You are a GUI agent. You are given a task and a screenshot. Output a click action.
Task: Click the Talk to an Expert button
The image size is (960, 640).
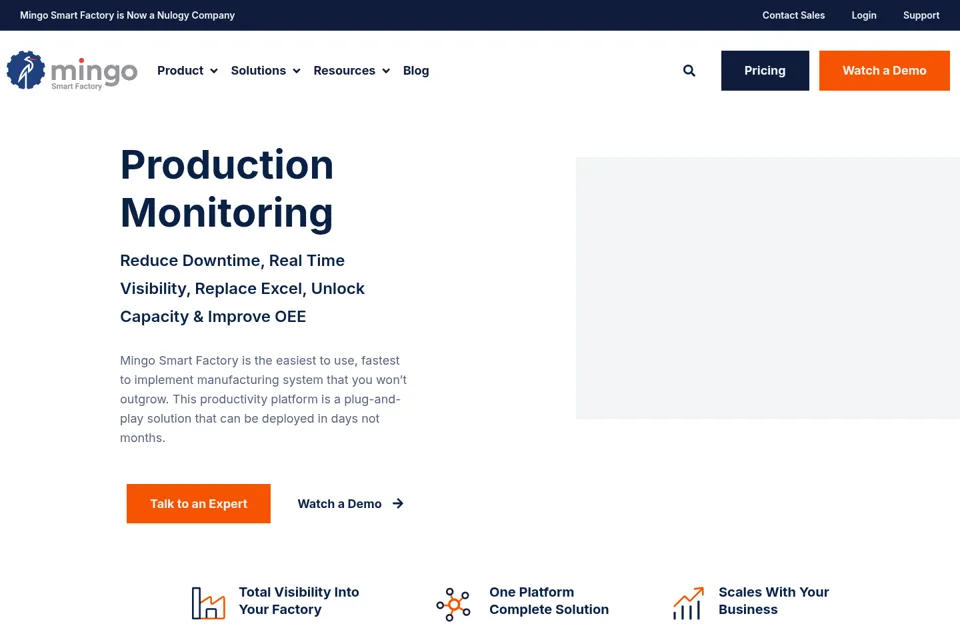pyautogui.click(x=198, y=503)
